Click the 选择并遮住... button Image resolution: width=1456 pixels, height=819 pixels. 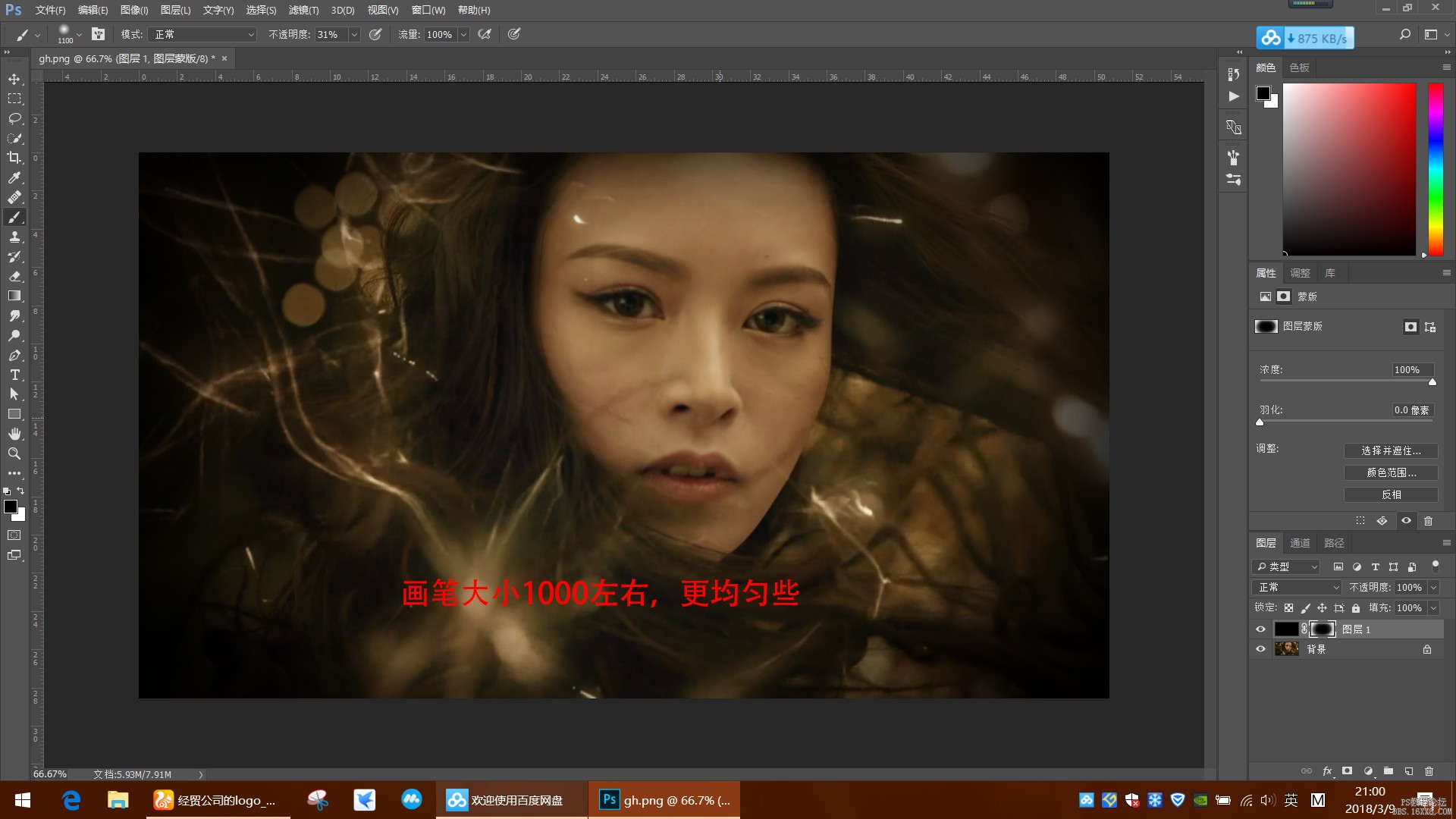point(1391,450)
